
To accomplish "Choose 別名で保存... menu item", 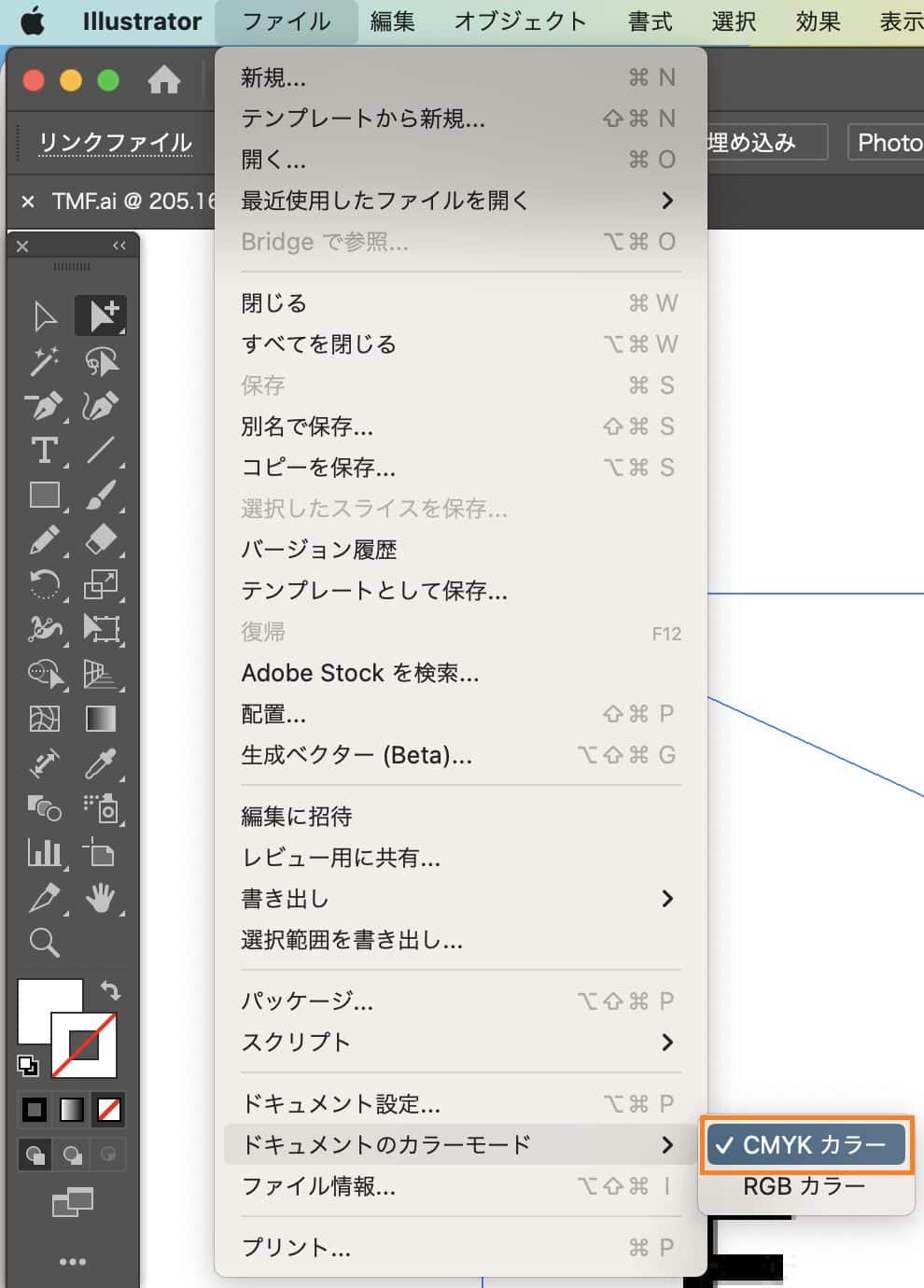I will (x=461, y=427).
